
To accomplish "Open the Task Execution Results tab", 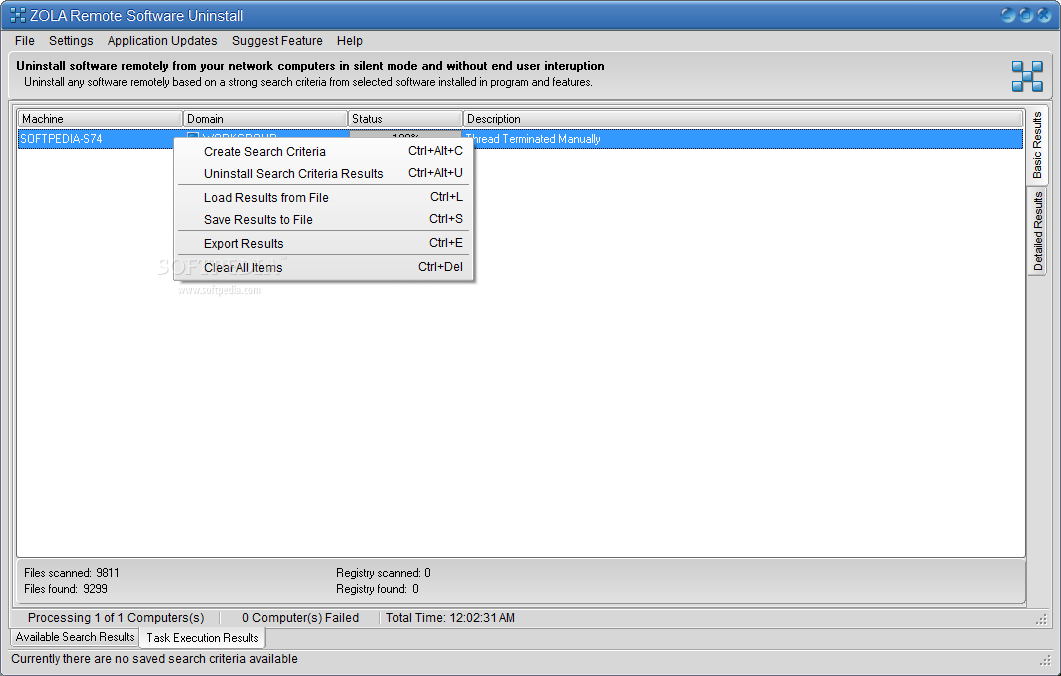I will [x=202, y=637].
